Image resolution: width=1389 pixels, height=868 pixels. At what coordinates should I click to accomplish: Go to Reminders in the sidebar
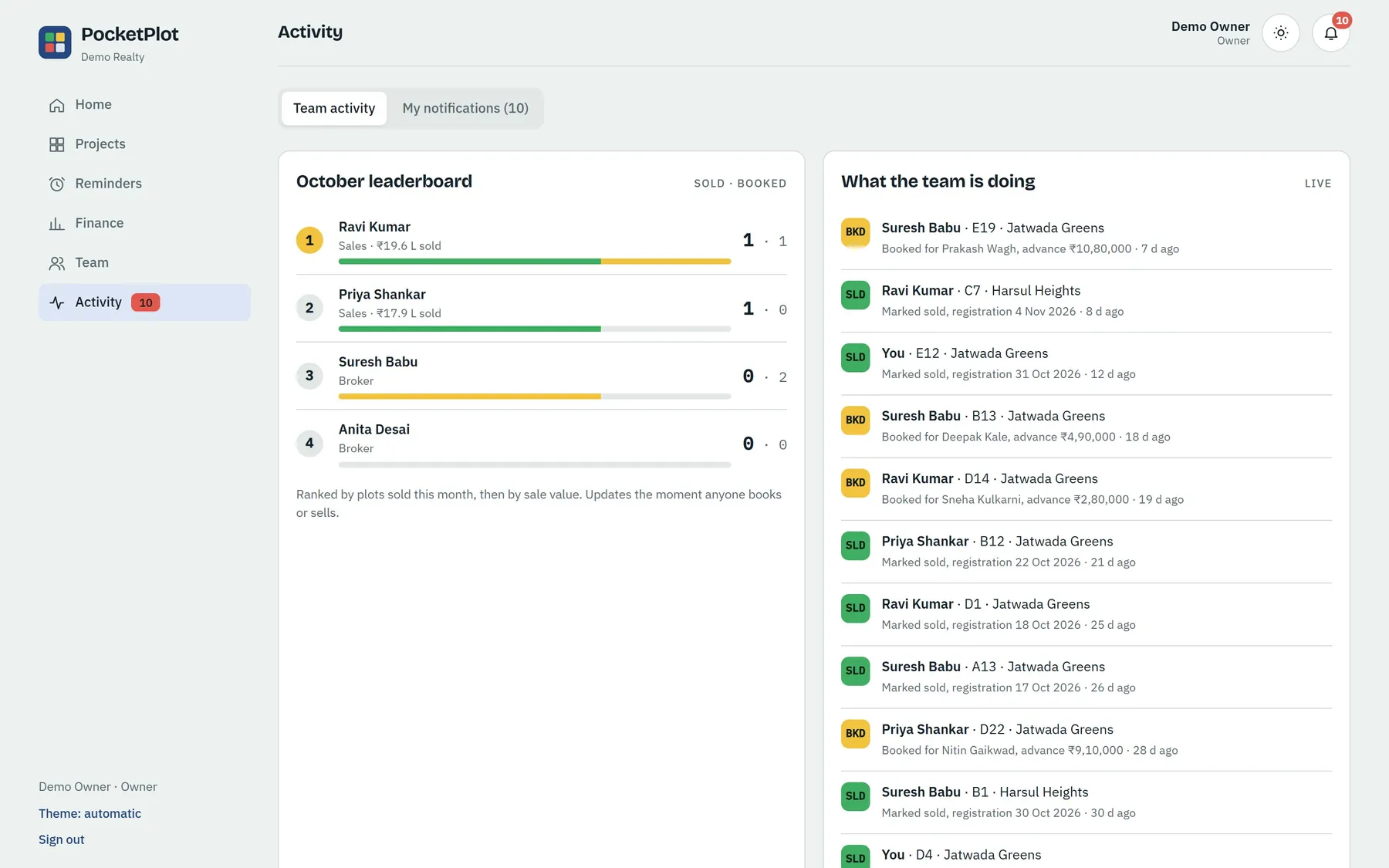pos(144,184)
